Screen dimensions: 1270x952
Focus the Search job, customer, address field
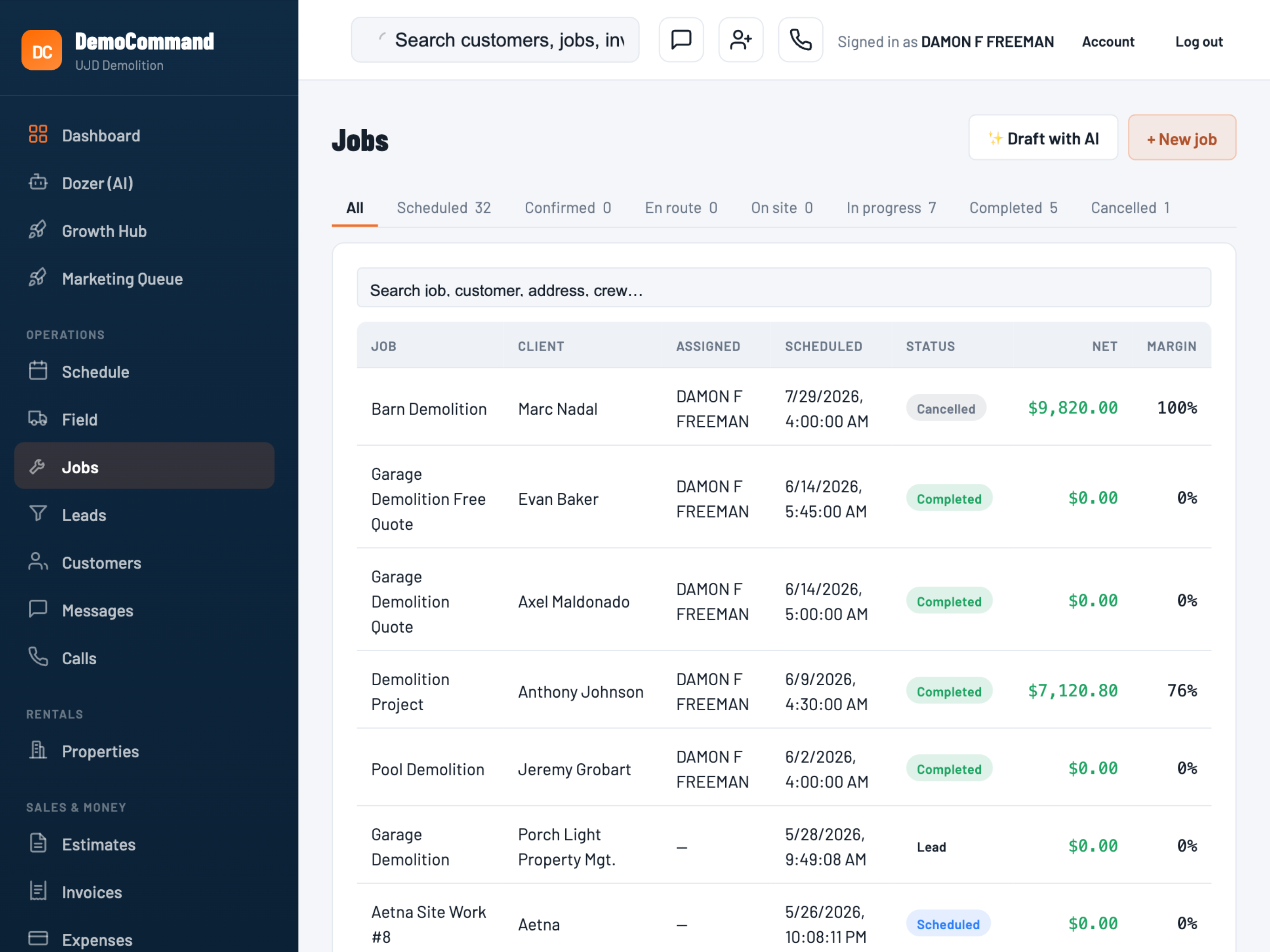pyautogui.click(x=784, y=289)
